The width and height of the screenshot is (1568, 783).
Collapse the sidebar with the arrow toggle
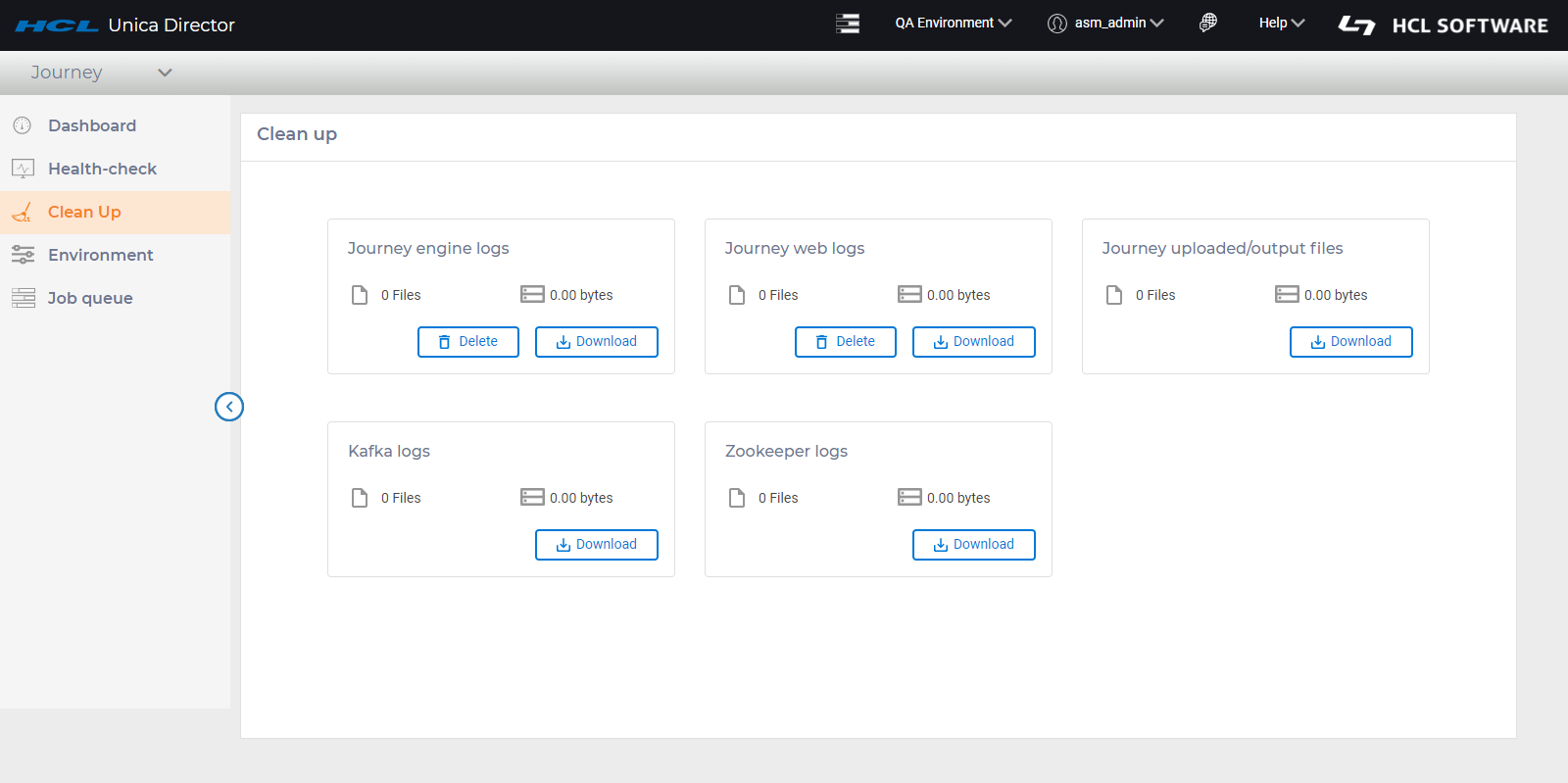[229, 407]
